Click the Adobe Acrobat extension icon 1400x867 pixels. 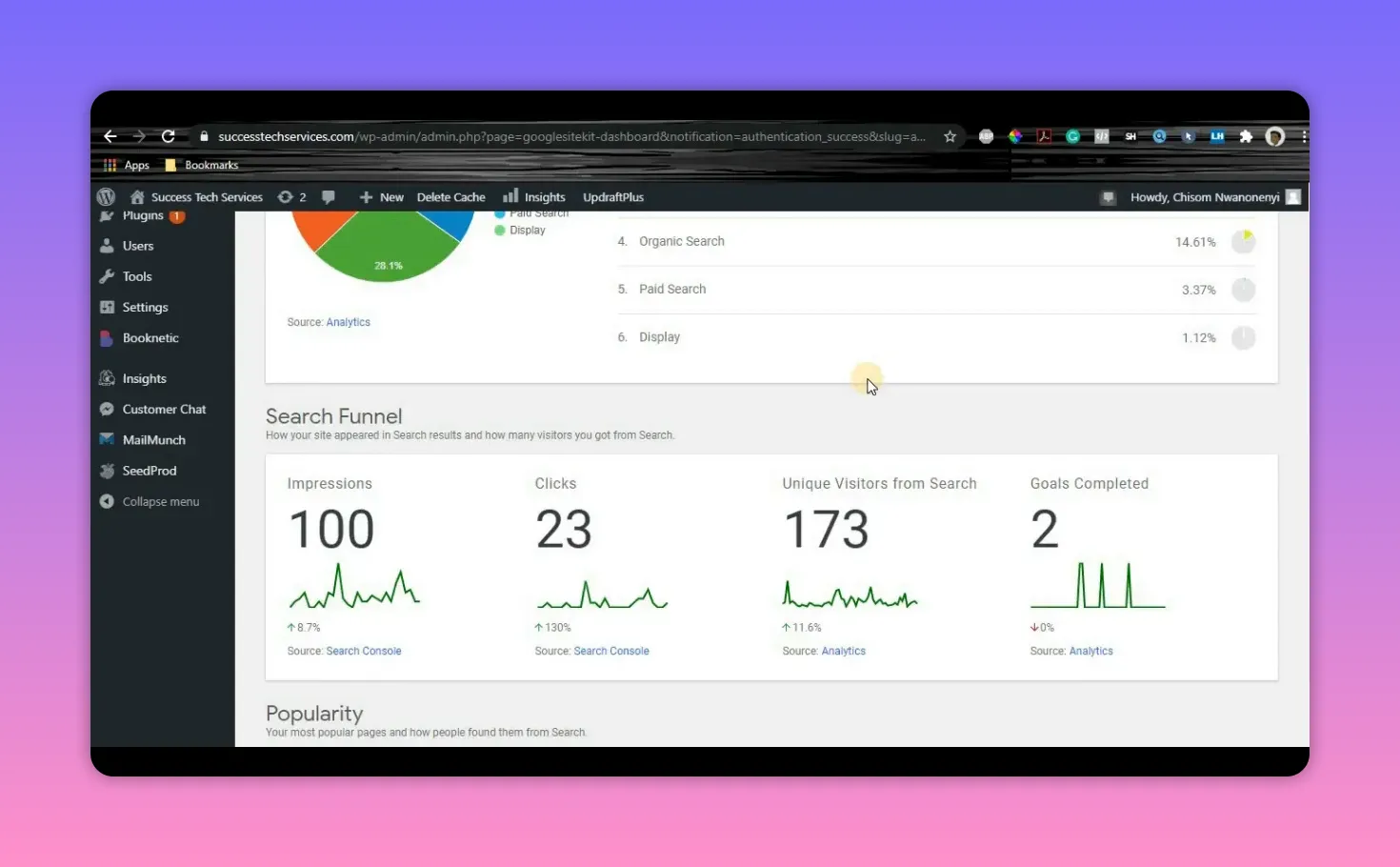coord(1044,136)
